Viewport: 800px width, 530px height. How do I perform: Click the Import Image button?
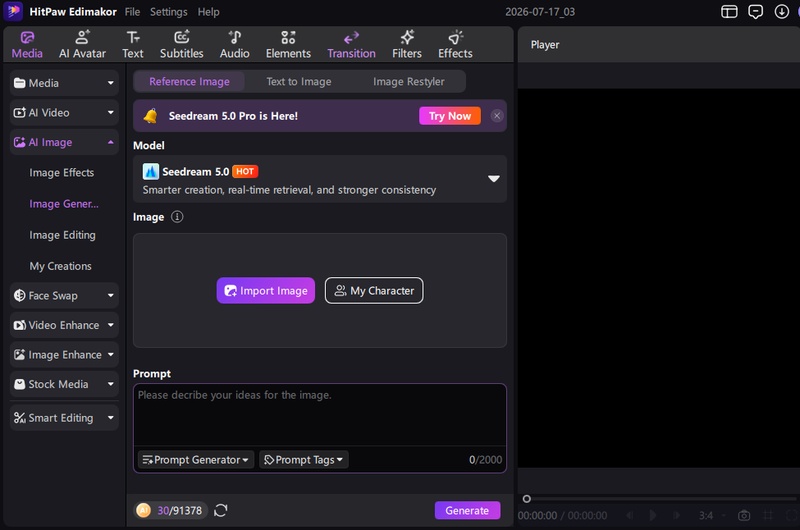coord(266,291)
